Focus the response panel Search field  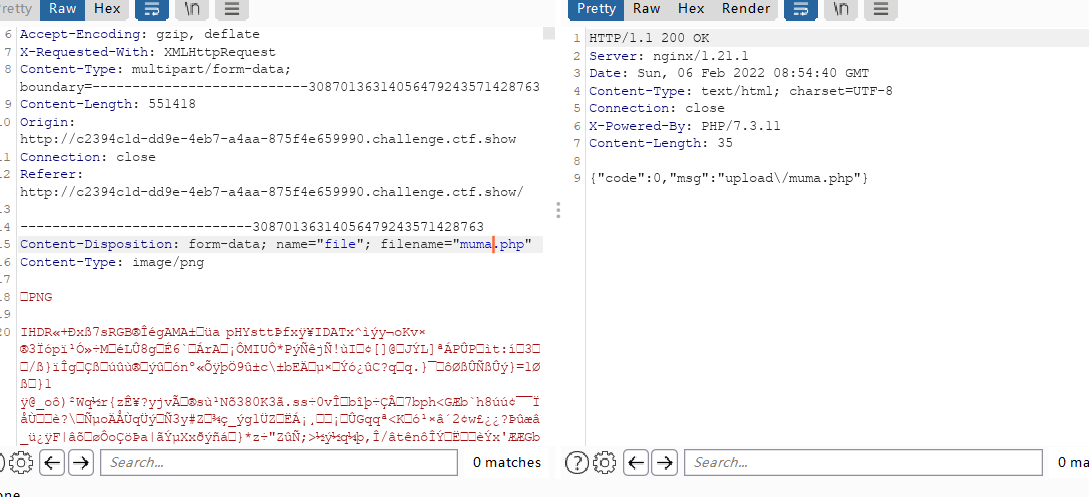(863, 462)
